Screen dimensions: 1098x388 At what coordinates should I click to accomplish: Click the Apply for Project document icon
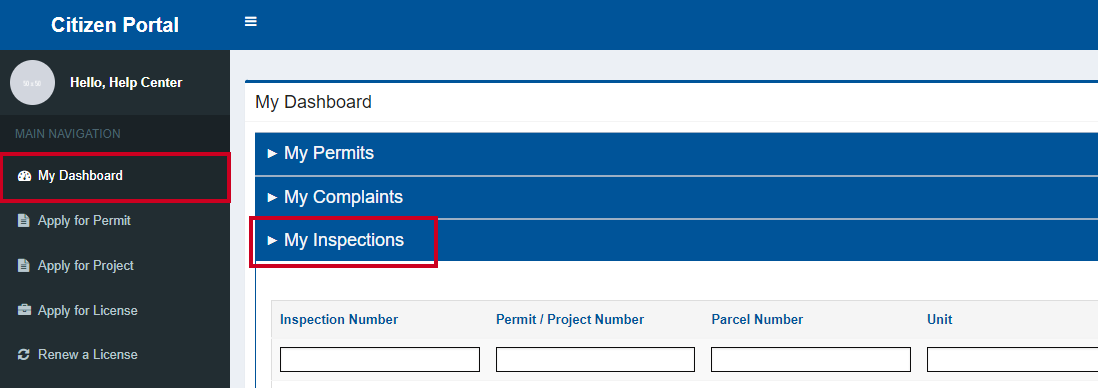click(x=24, y=265)
